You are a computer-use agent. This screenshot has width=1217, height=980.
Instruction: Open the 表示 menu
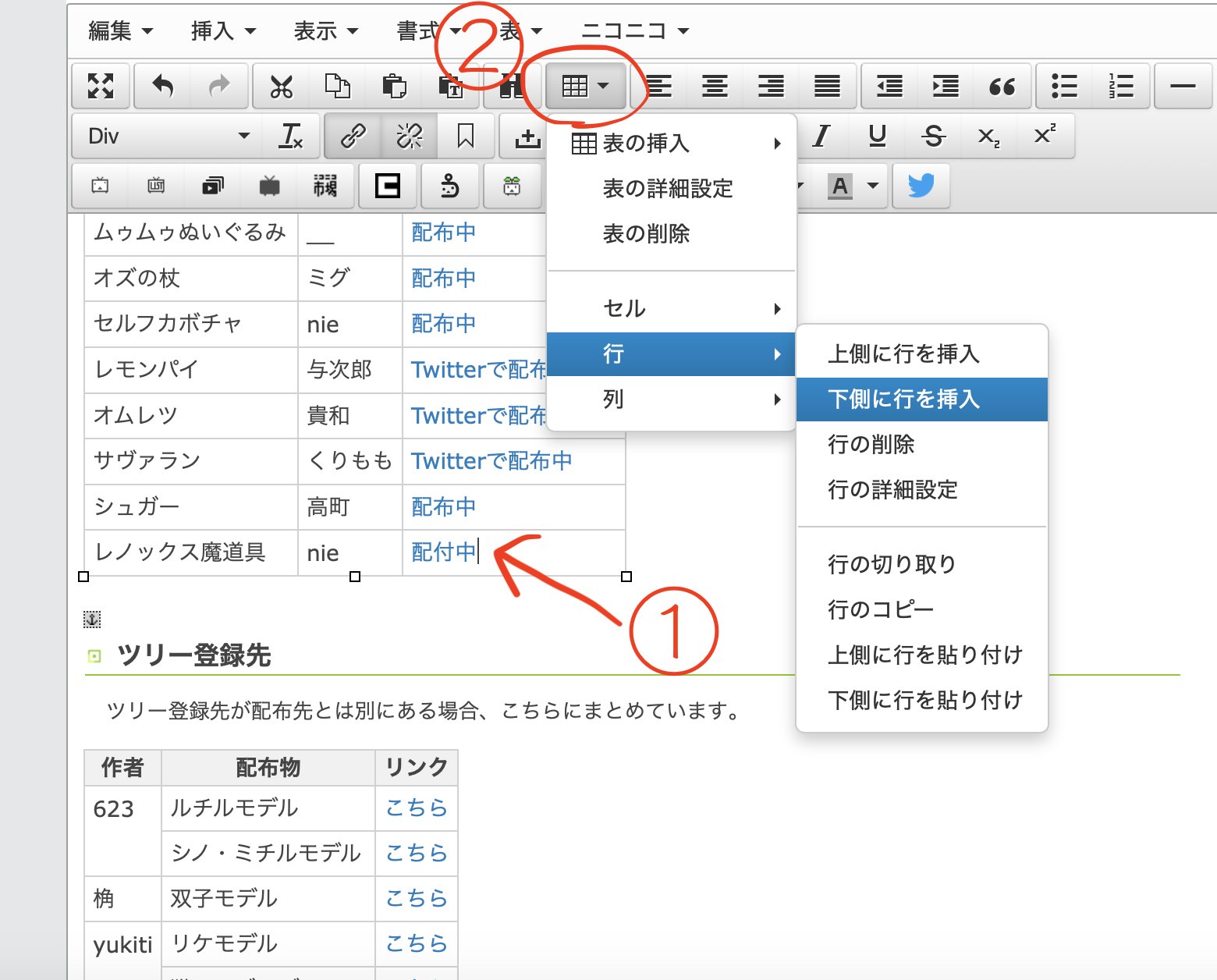[326, 31]
